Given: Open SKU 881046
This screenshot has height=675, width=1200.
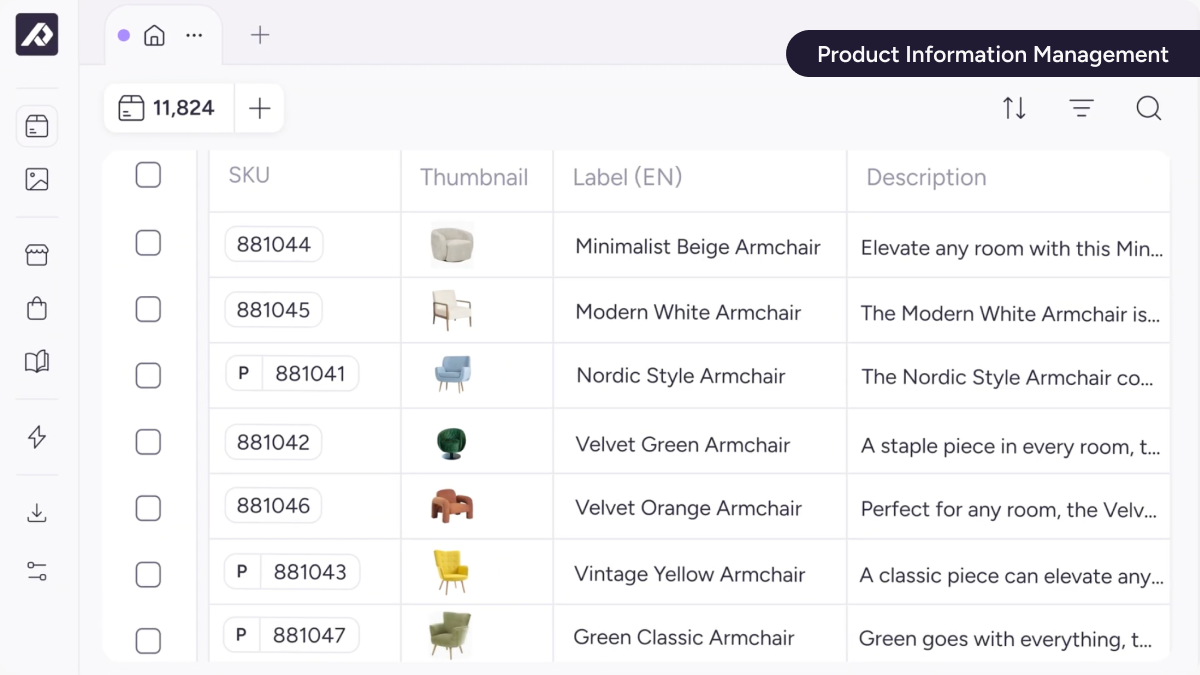Looking at the screenshot, I should coord(274,506).
